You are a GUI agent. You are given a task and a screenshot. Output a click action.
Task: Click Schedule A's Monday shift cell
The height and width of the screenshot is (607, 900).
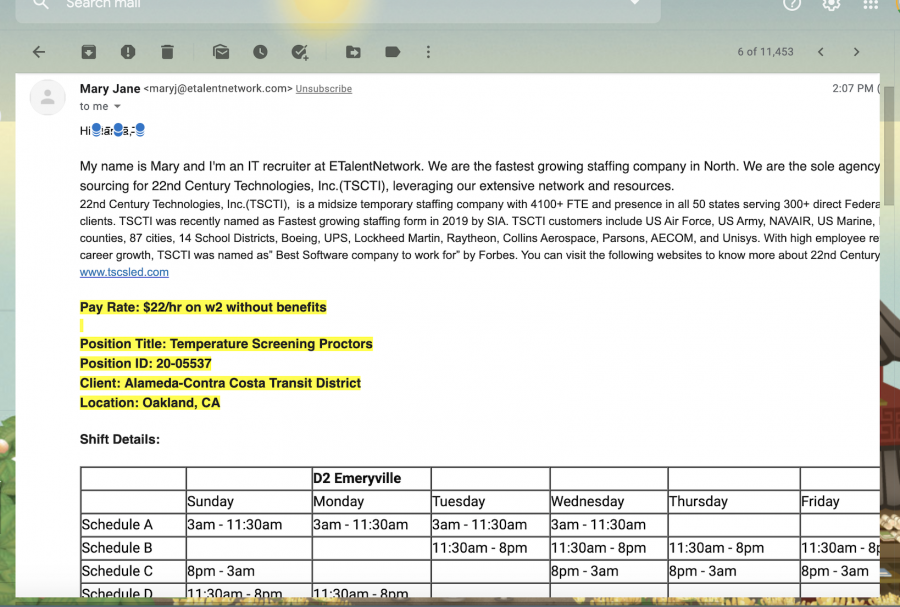371,525
